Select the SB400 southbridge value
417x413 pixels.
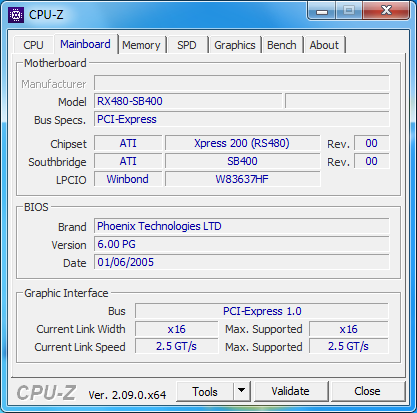click(x=242, y=161)
